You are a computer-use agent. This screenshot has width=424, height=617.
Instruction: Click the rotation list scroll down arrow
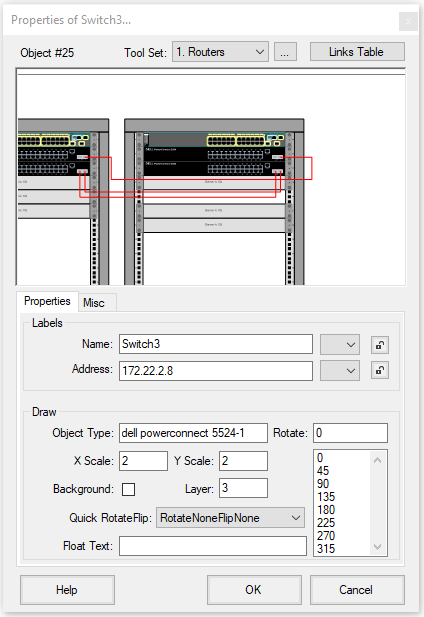[x=378, y=547]
